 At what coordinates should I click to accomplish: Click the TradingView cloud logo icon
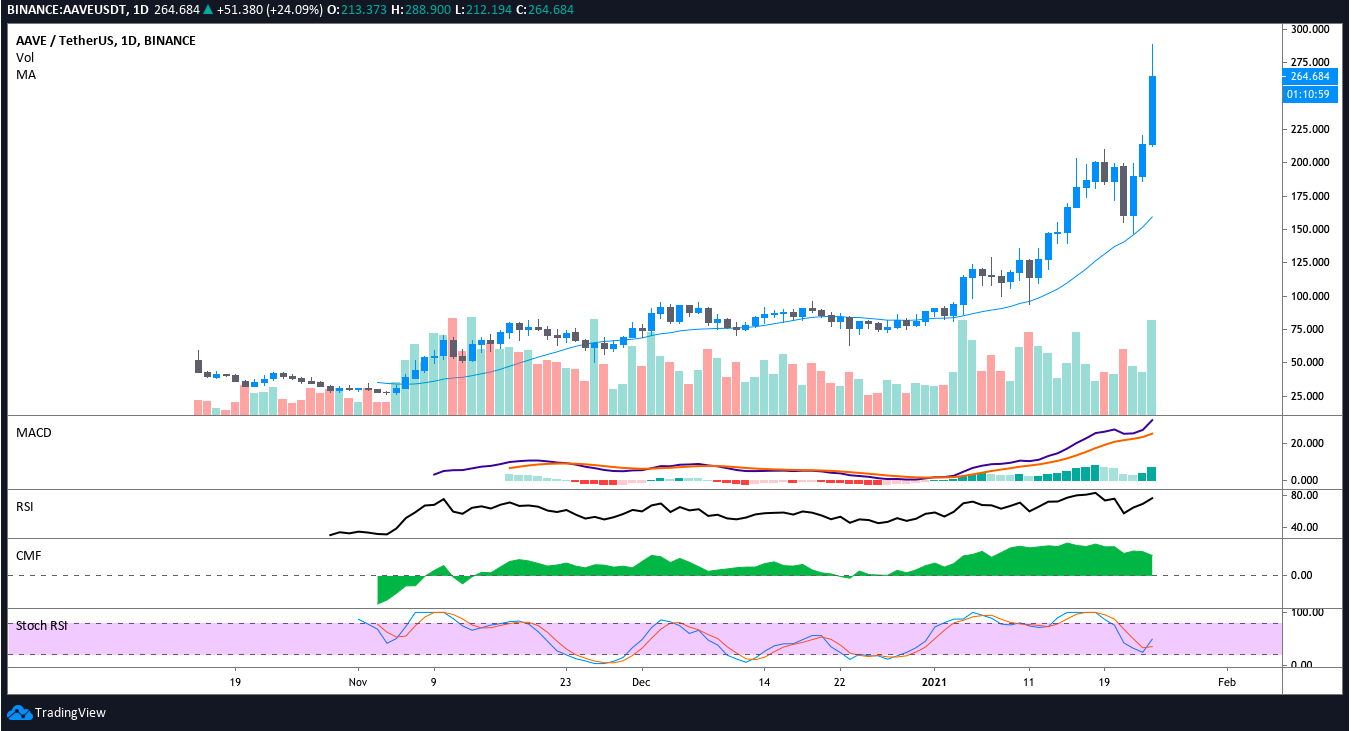tap(19, 712)
